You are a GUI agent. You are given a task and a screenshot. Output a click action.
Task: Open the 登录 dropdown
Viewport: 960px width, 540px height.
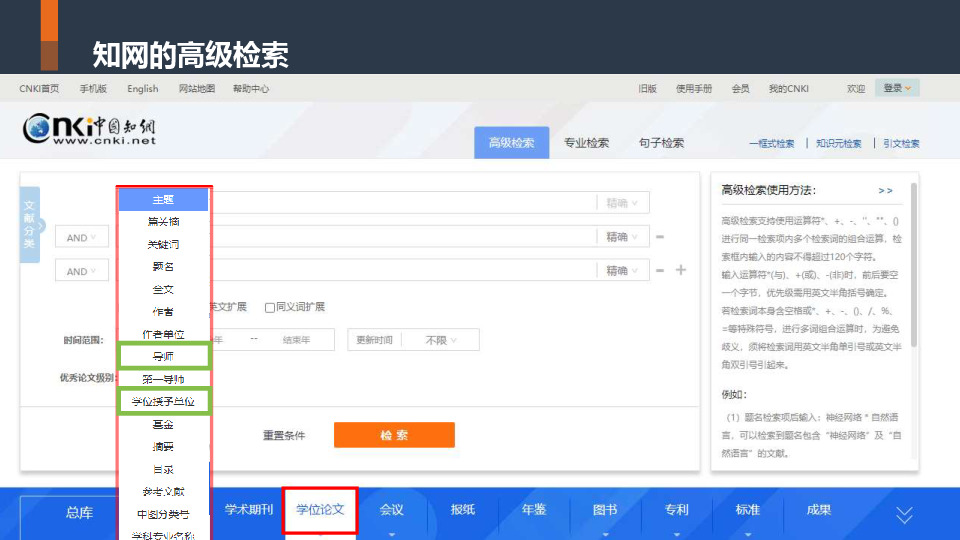897,88
